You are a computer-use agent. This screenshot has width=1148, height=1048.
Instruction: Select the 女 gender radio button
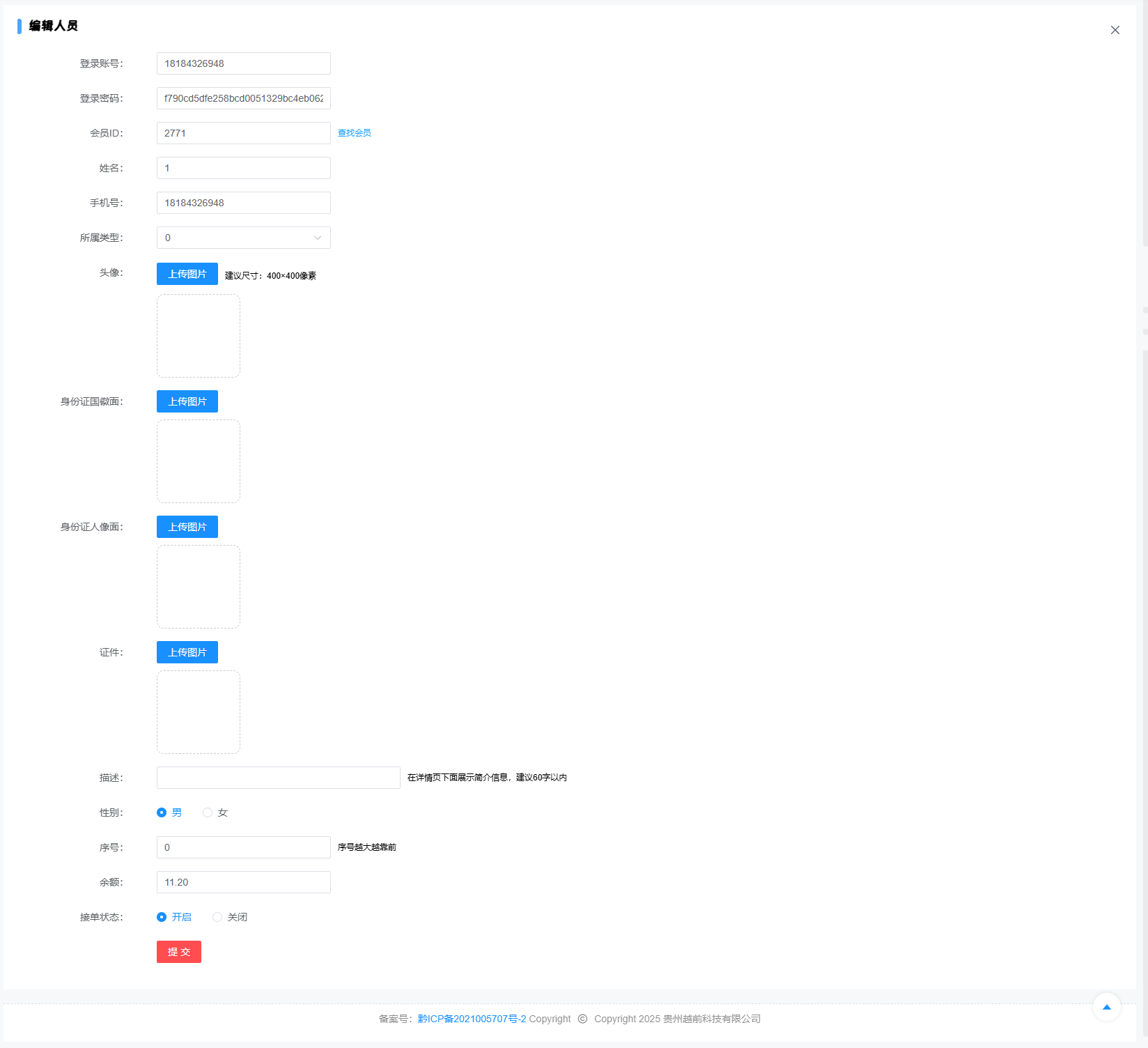208,812
